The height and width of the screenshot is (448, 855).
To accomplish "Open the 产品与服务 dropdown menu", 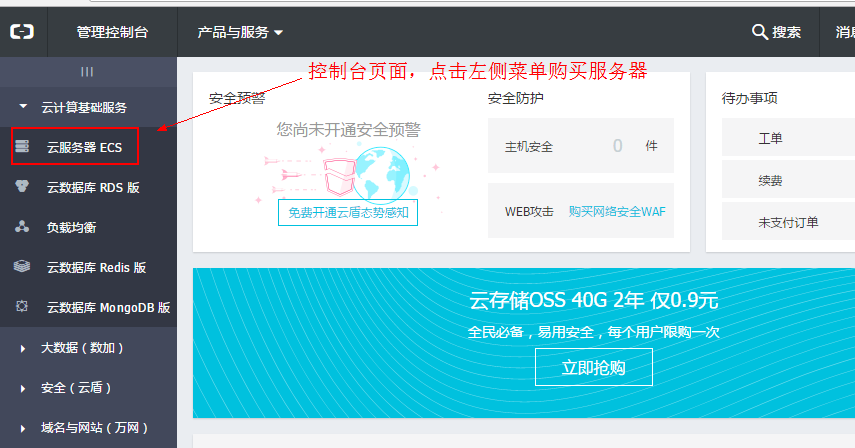I will click(x=240, y=32).
